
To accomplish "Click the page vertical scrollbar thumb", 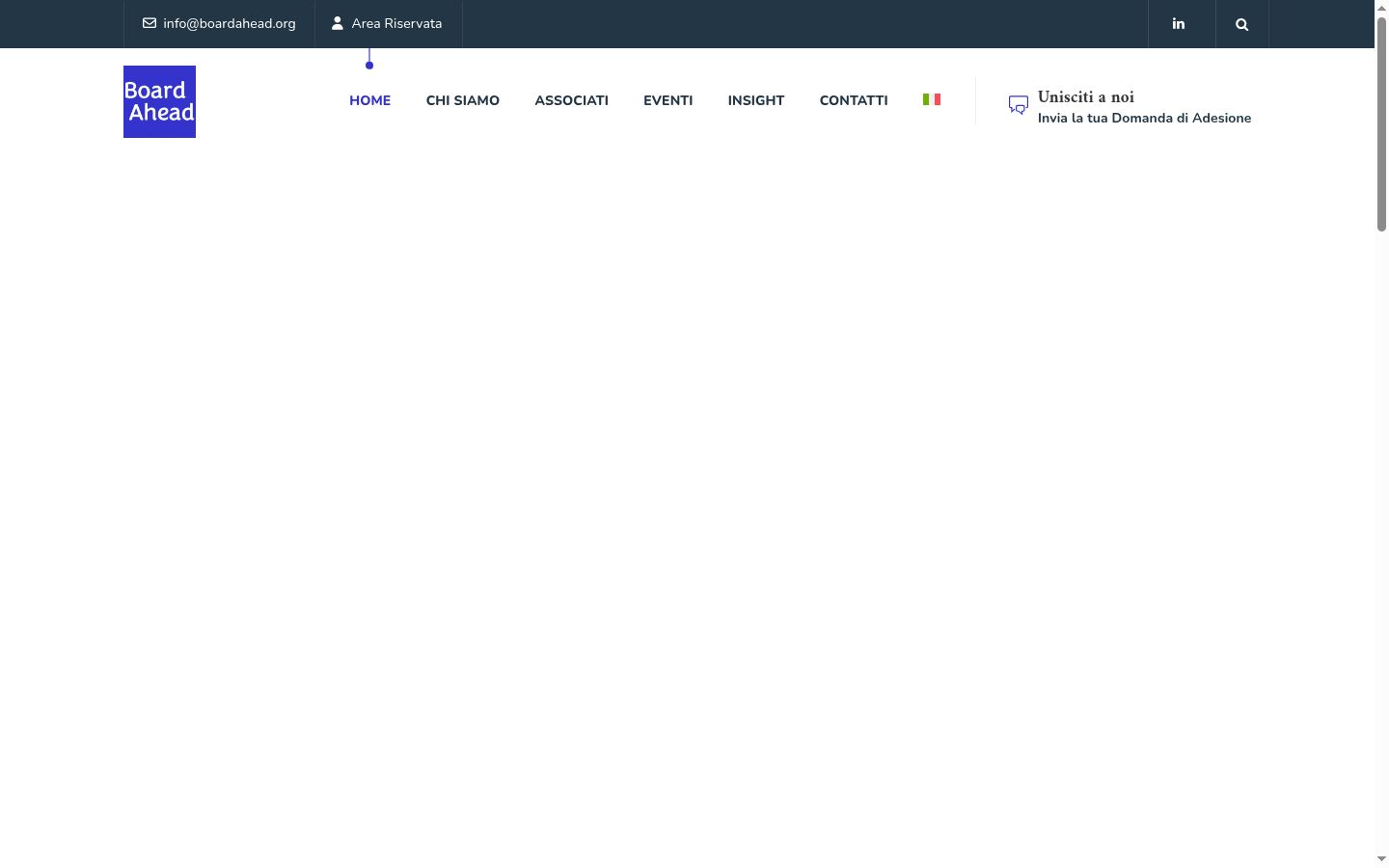I will [x=1381, y=123].
